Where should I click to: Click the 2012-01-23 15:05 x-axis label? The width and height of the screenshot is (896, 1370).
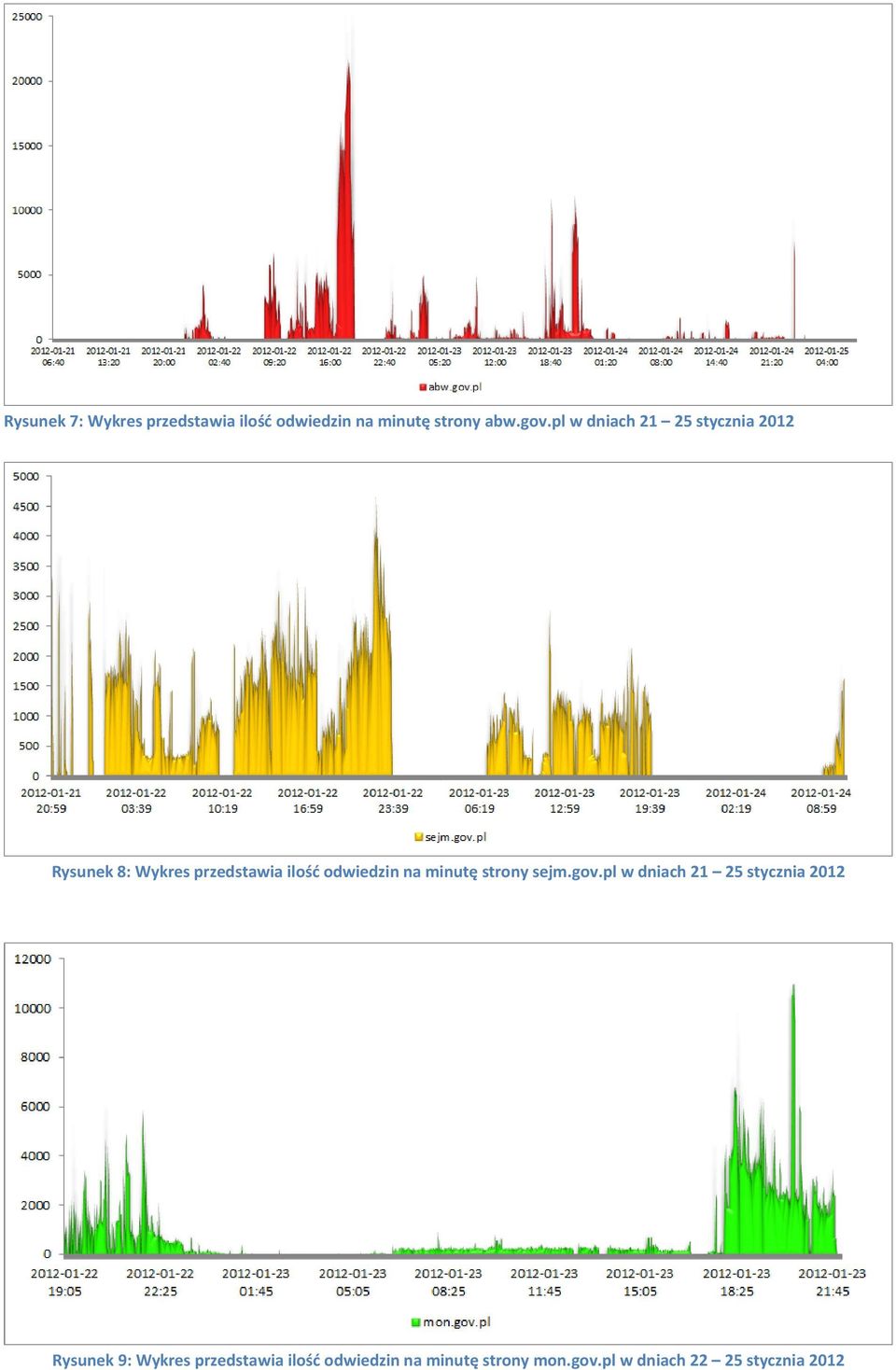coord(639,1282)
